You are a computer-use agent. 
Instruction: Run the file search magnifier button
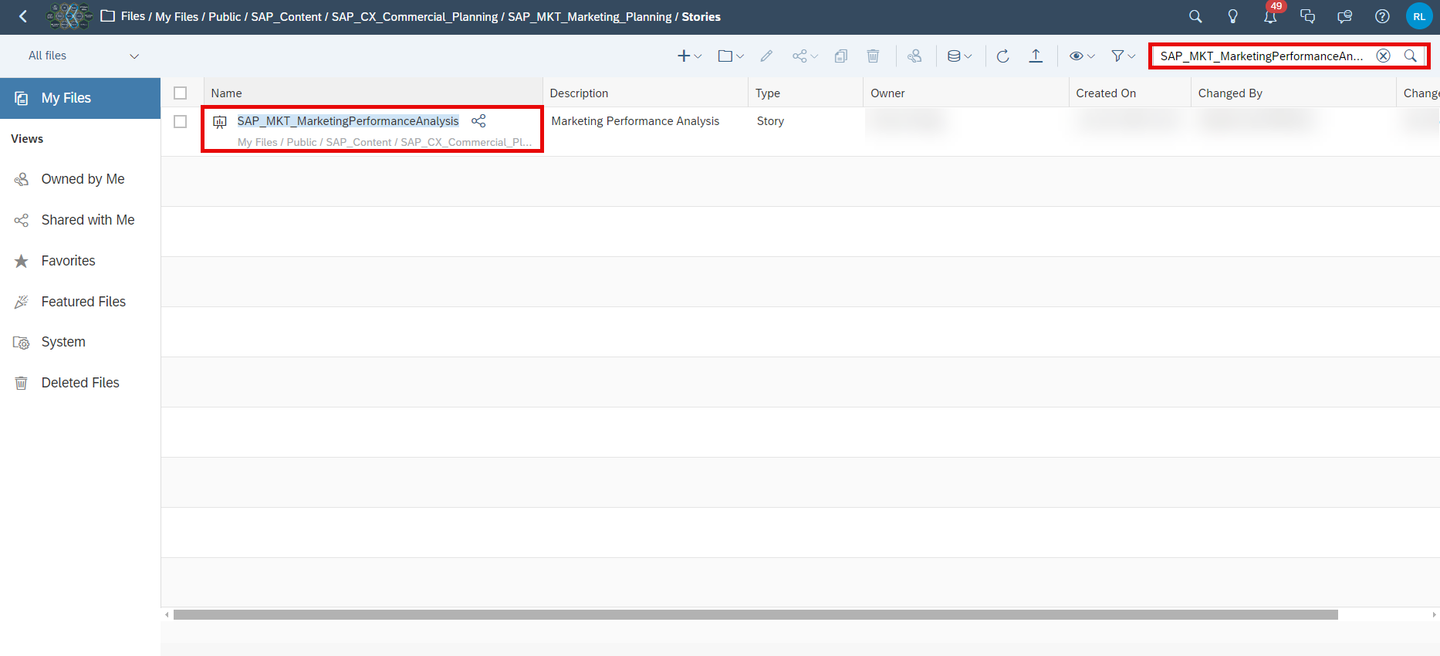coord(1410,56)
